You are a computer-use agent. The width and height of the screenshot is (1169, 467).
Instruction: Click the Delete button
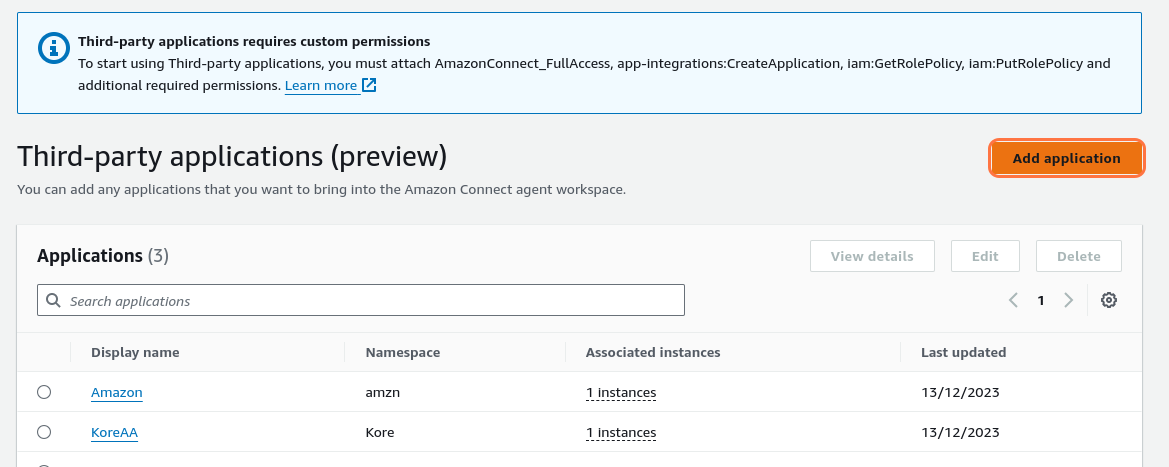click(x=1078, y=256)
